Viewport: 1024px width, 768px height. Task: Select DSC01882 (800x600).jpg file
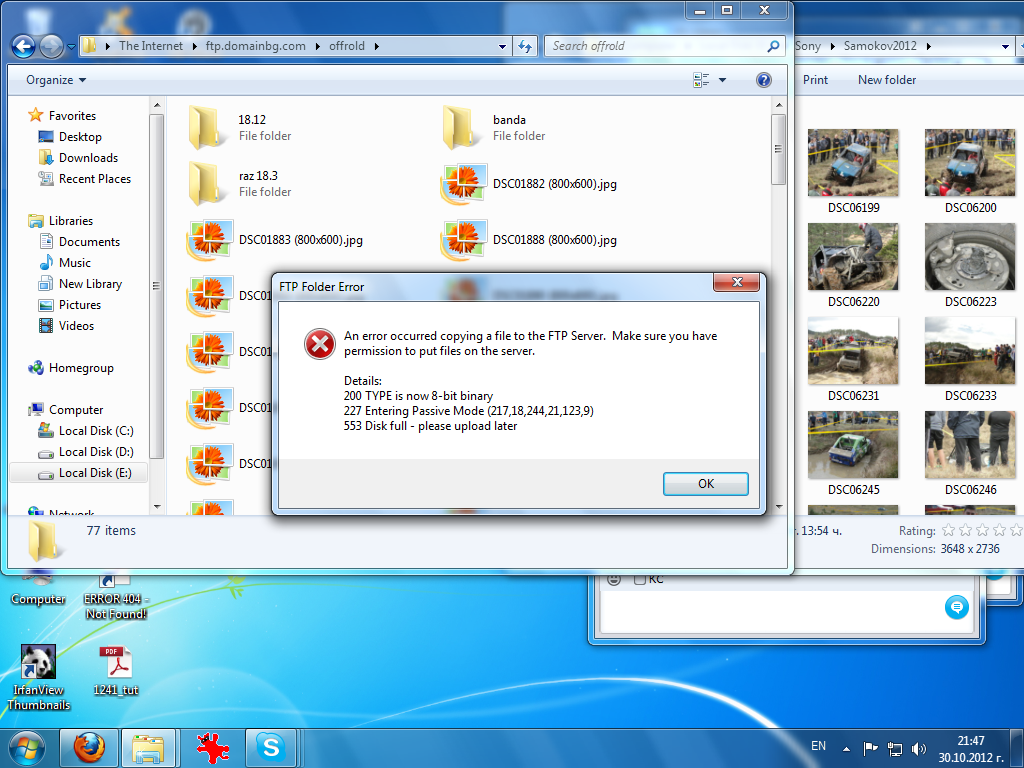click(x=529, y=184)
